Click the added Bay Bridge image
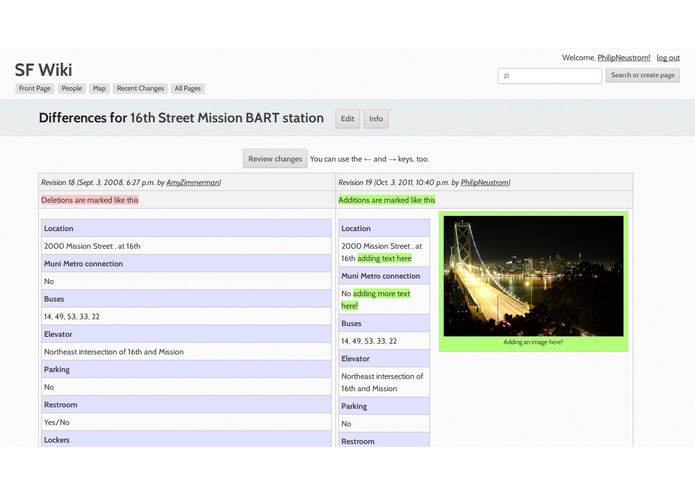The image size is (695, 494). [x=533, y=276]
